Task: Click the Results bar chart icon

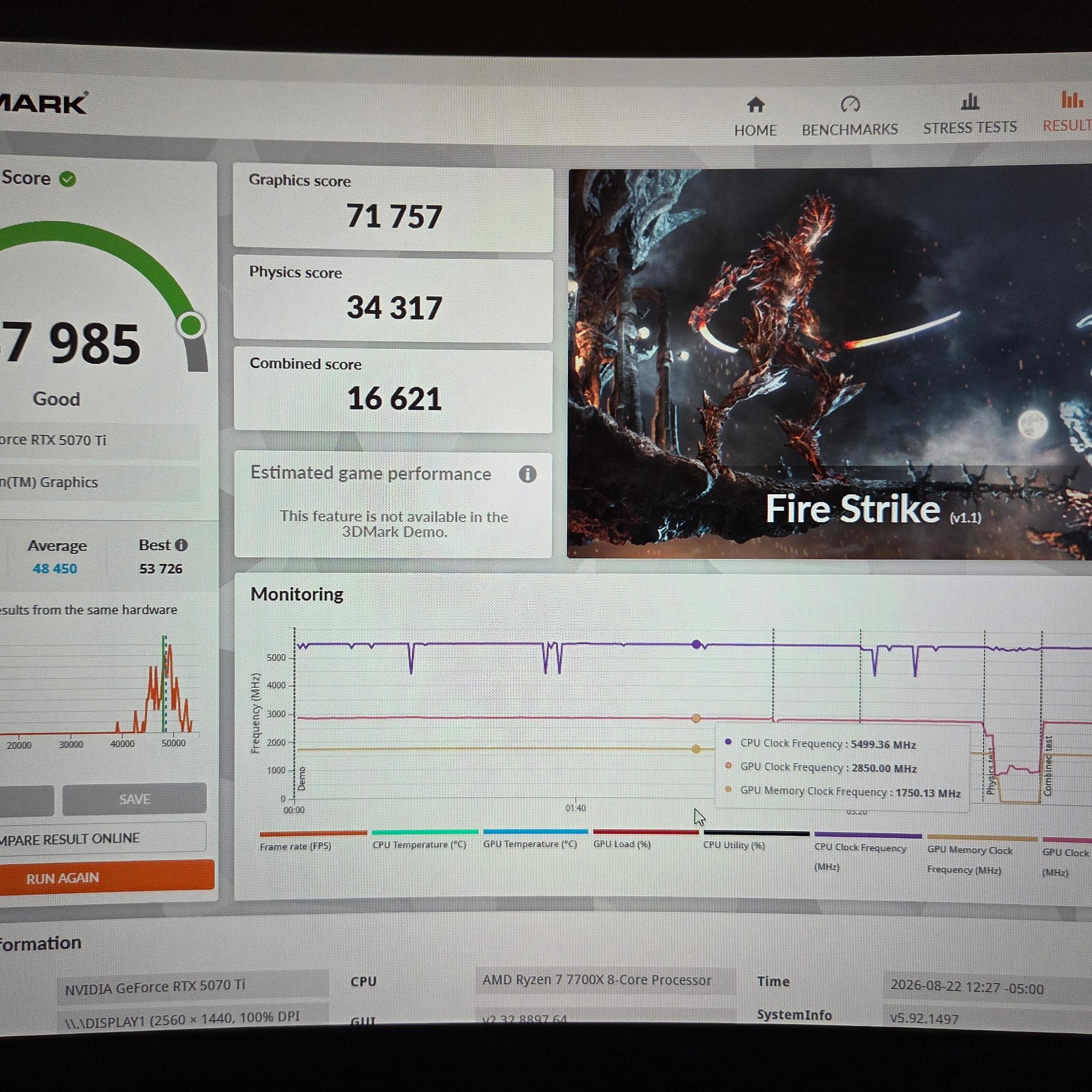Action: [1072, 100]
